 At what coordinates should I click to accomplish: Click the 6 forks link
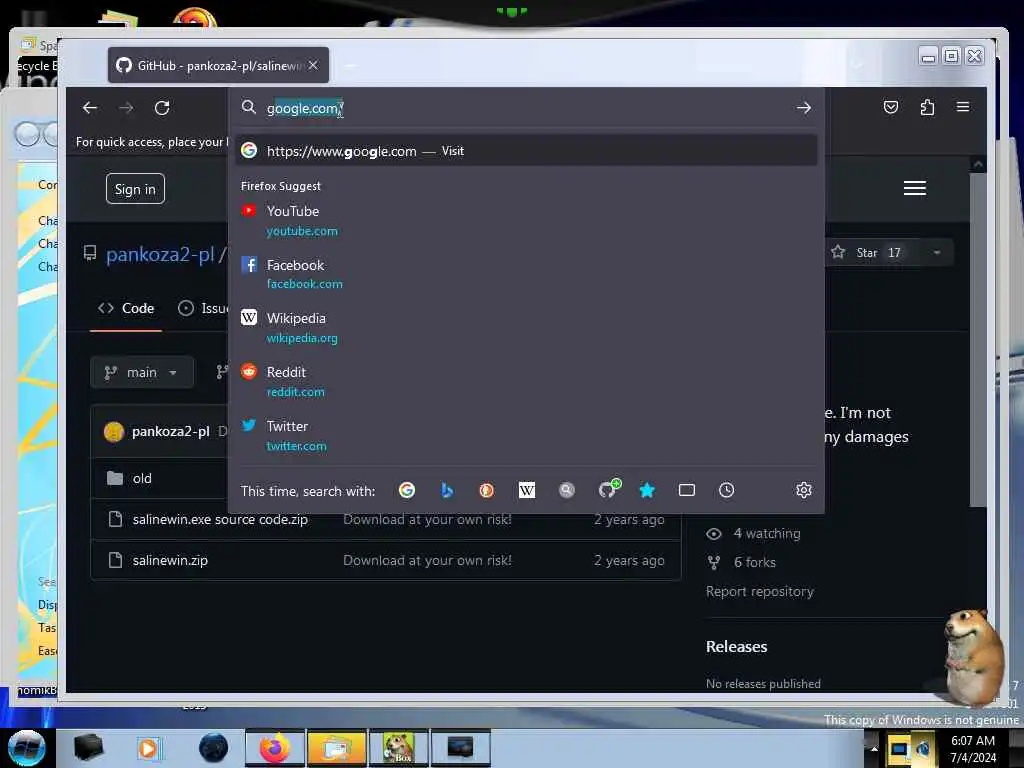(x=754, y=562)
